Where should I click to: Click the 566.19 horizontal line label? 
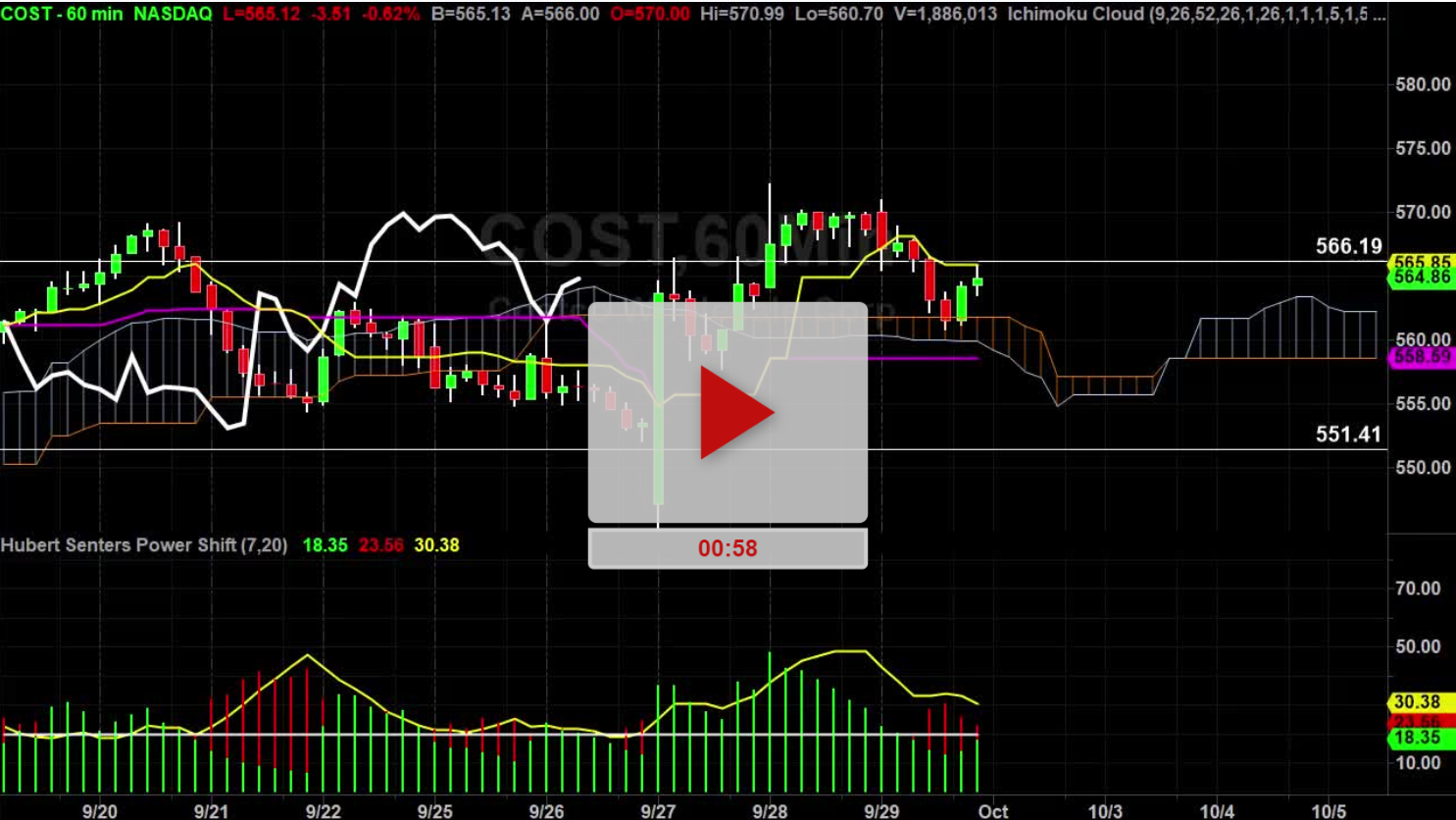[x=1349, y=246]
